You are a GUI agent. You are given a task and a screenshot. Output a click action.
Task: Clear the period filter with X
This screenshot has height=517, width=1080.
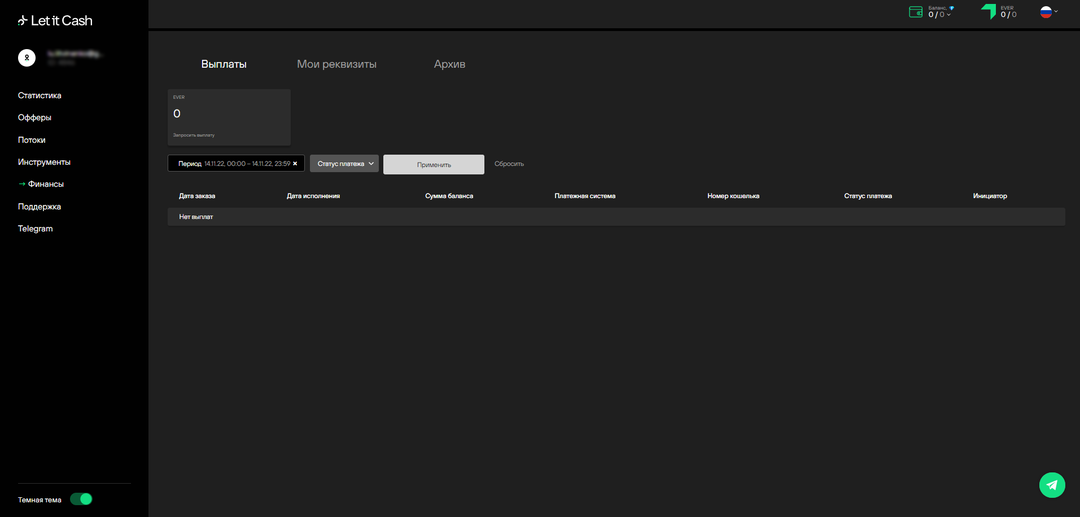(295, 164)
